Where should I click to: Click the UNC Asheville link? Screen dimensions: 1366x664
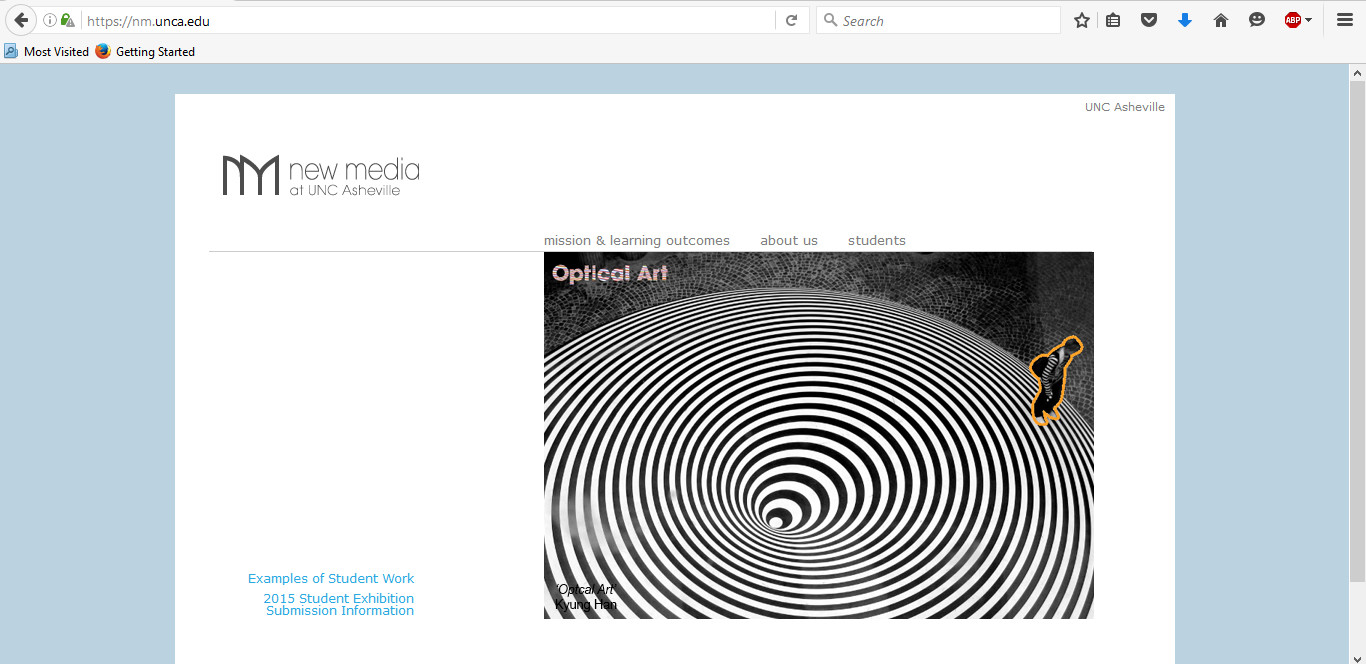(1124, 107)
